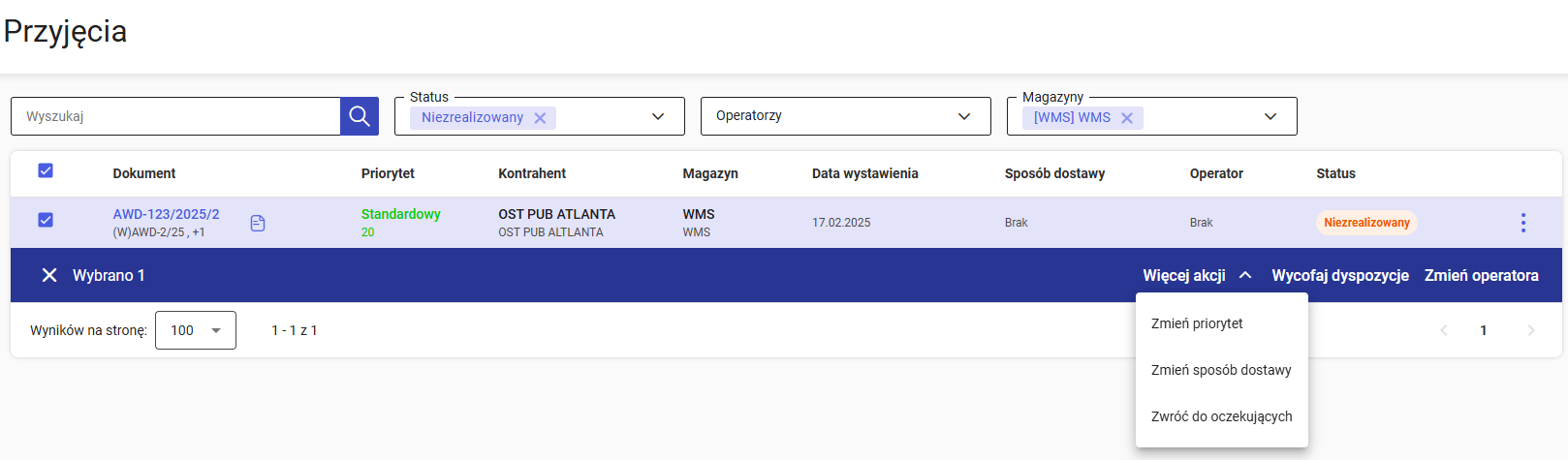Open the AWD-123/2025/2 document link
1568x460 pixels.
[x=166, y=214]
